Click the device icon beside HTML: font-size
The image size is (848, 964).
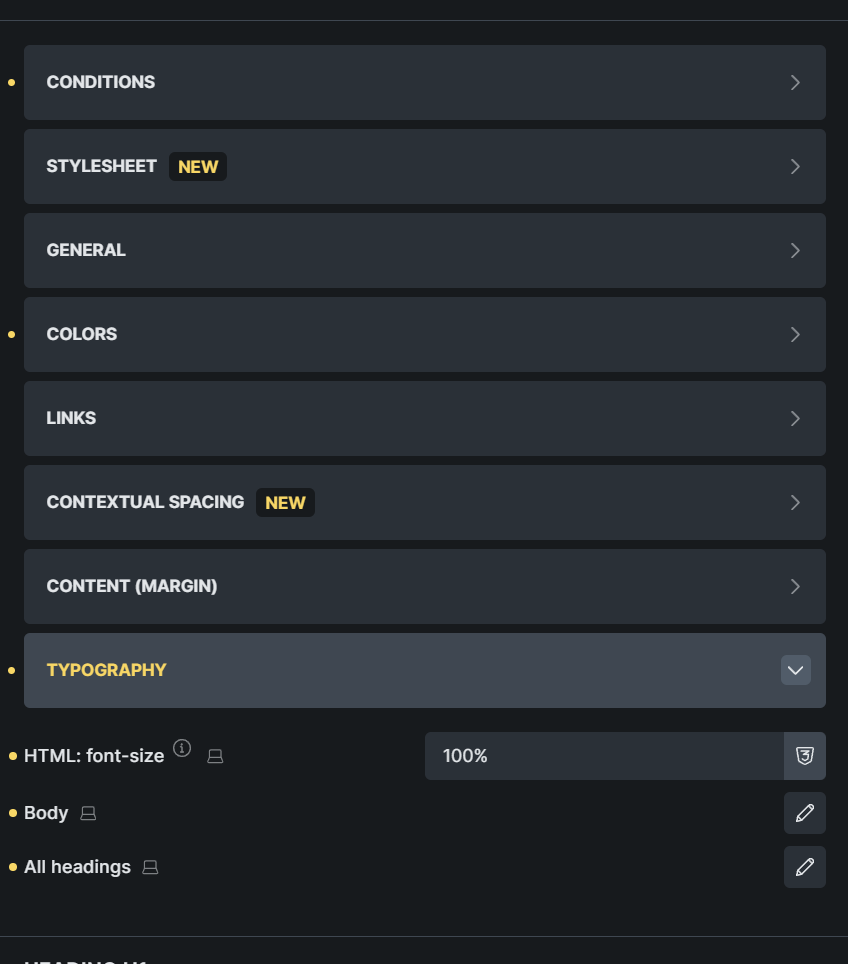click(214, 756)
